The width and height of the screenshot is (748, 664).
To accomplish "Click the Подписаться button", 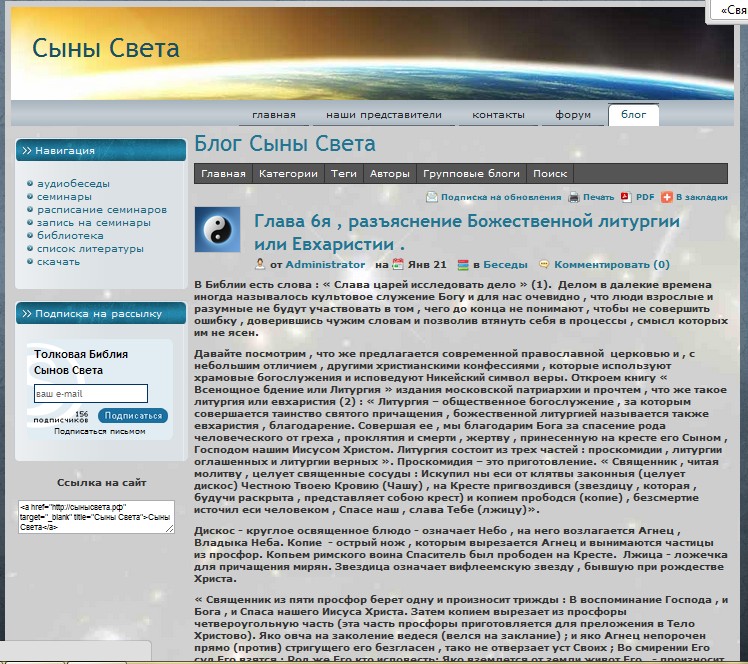I will [133, 415].
